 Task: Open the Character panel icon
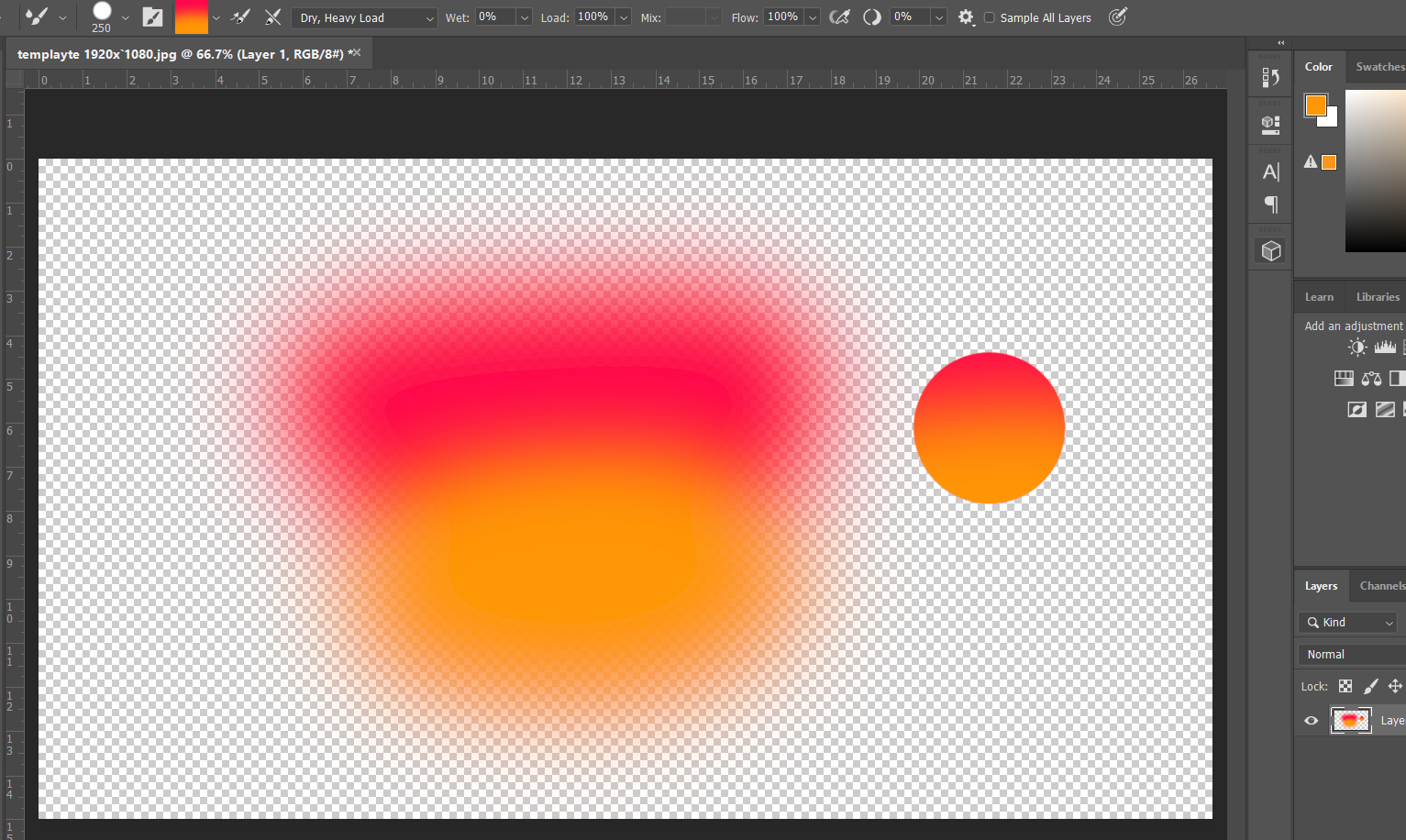(x=1270, y=171)
